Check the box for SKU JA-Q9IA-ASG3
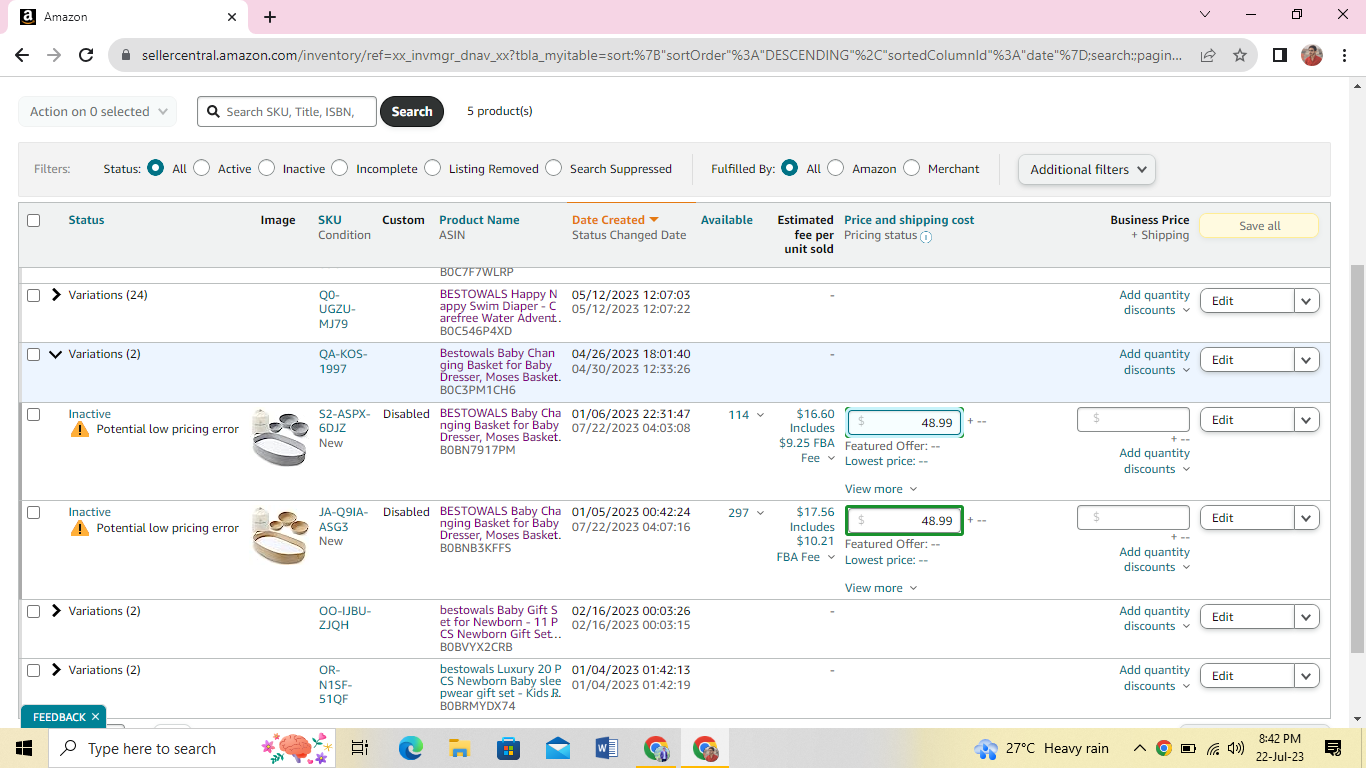Image resolution: width=1366 pixels, height=768 pixels. 34,512
